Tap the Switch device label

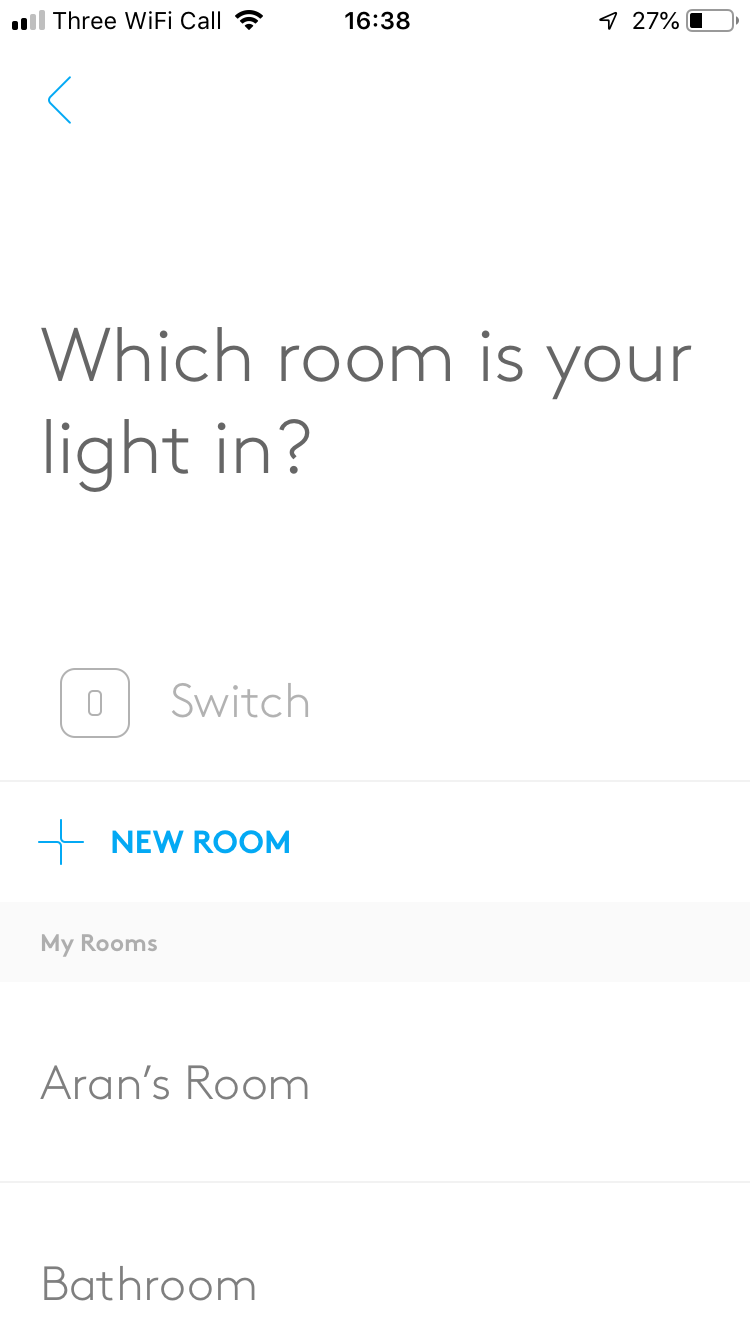(240, 702)
